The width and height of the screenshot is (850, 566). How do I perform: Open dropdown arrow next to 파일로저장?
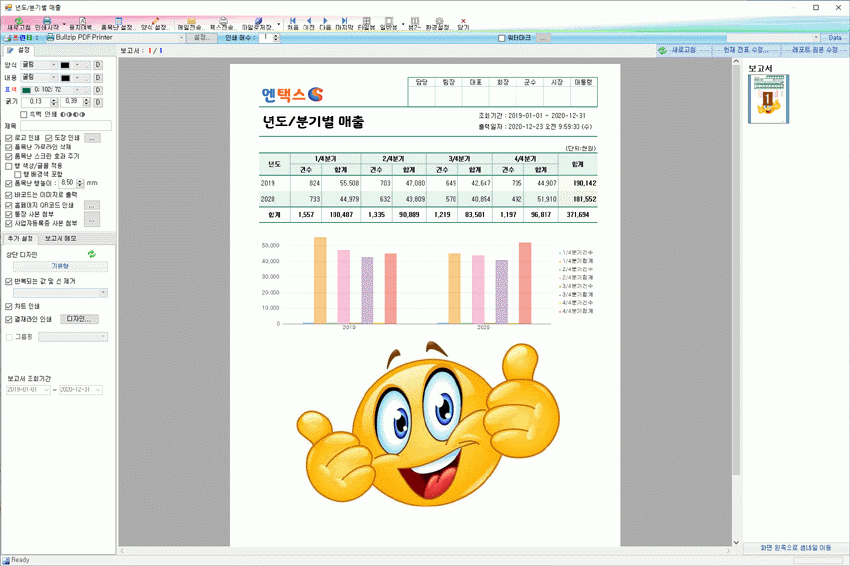(x=279, y=24)
